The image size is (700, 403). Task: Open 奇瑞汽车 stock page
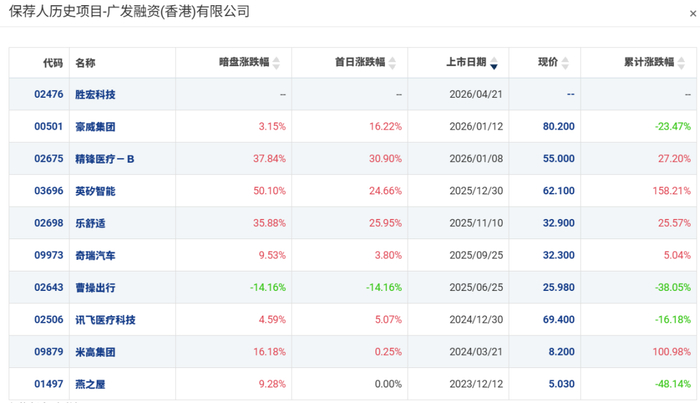click(95, 255)
